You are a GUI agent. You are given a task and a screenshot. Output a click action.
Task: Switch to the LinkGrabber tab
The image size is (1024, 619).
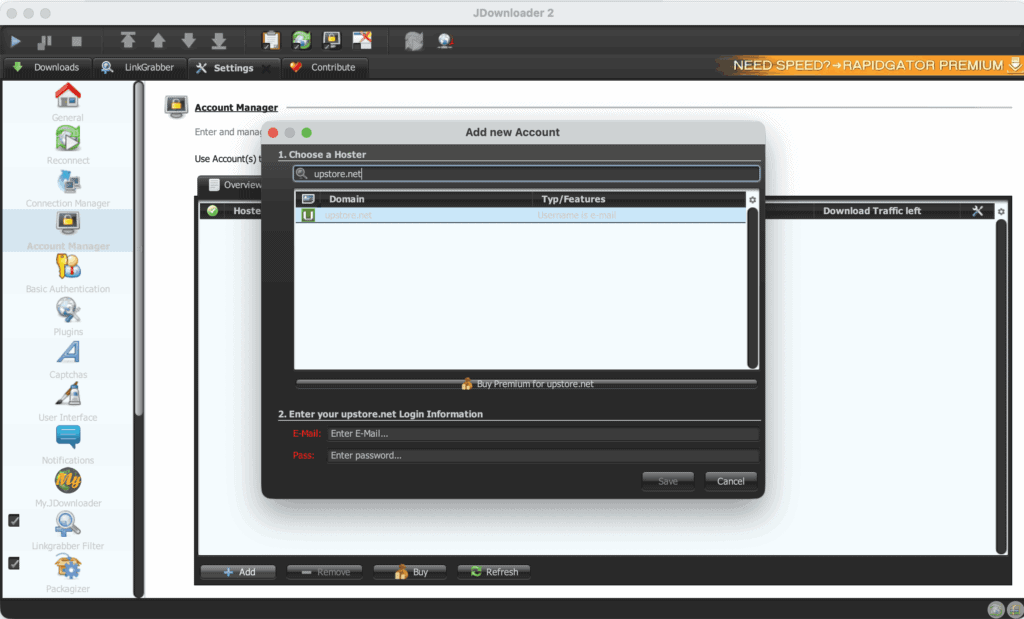click(x=138, y=67)
